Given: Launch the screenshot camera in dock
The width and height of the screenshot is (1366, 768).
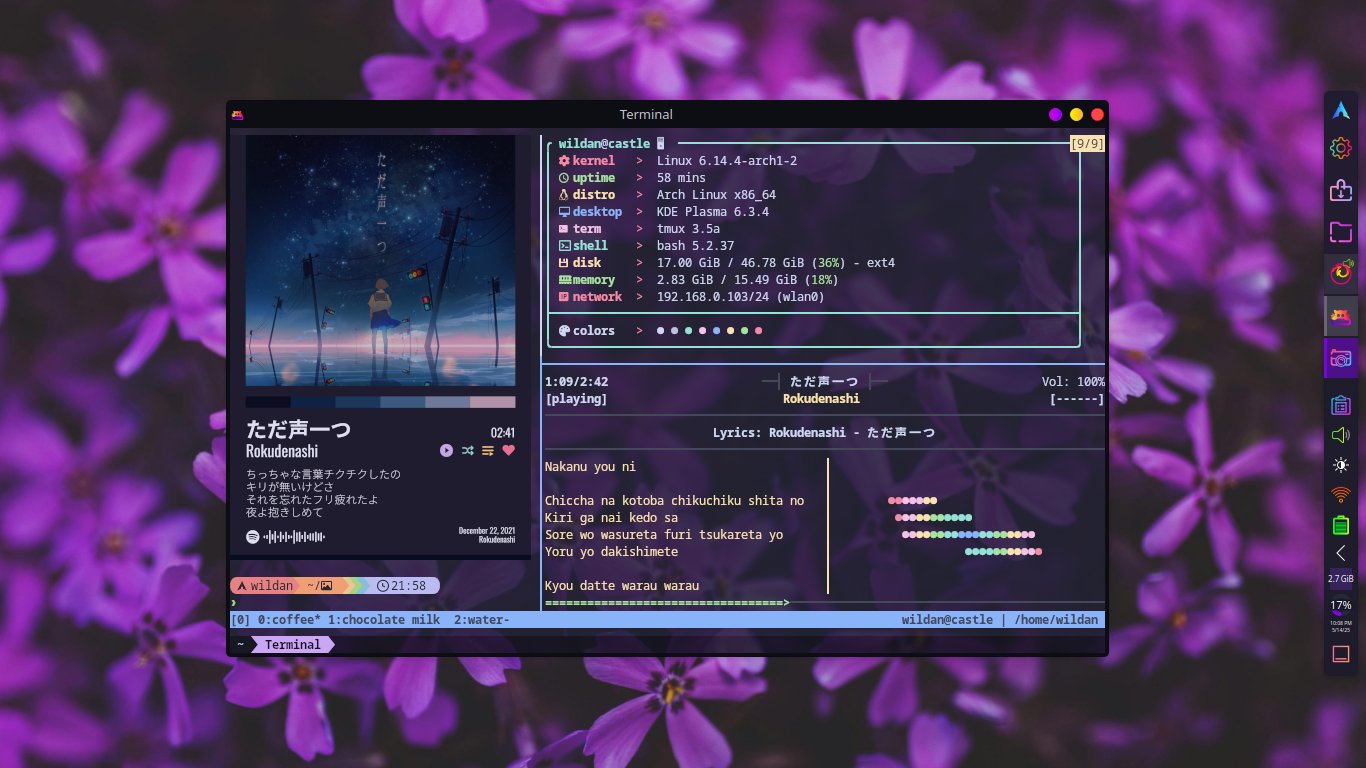Looking at the screenshot, I should tap(1340, 358).
